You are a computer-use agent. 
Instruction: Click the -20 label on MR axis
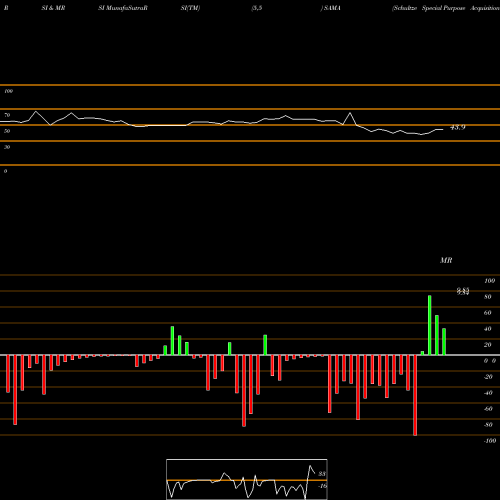488,377
